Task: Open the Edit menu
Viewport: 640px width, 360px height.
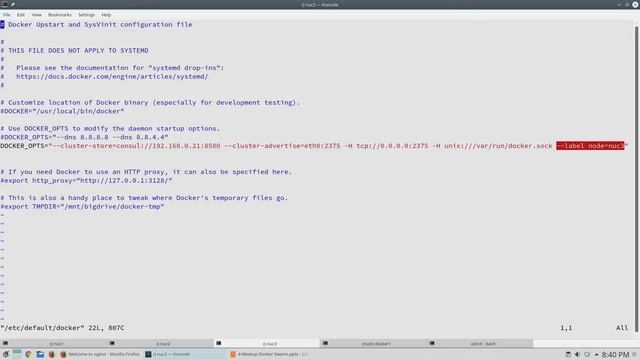Action: 20,15
